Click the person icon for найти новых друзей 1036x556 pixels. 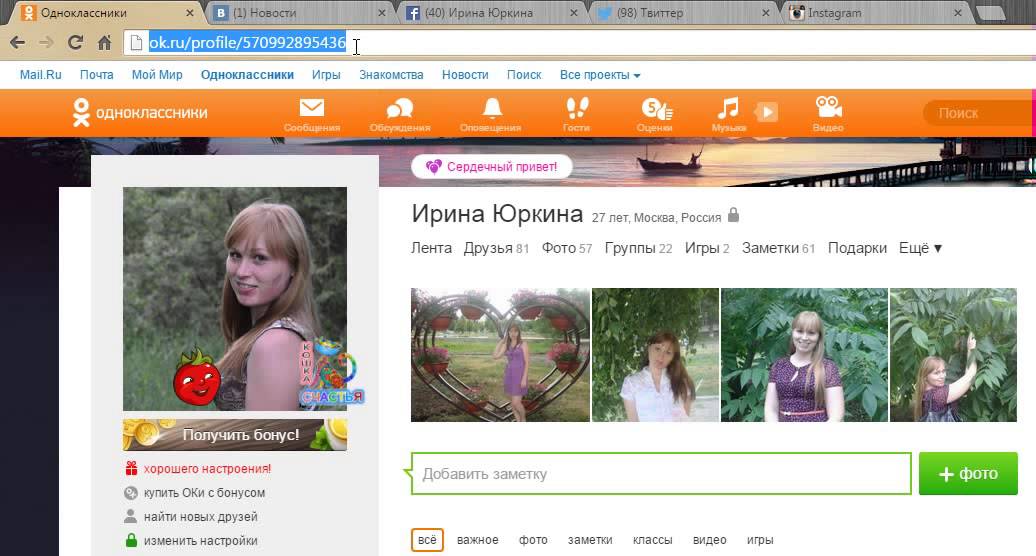point(131,516)
